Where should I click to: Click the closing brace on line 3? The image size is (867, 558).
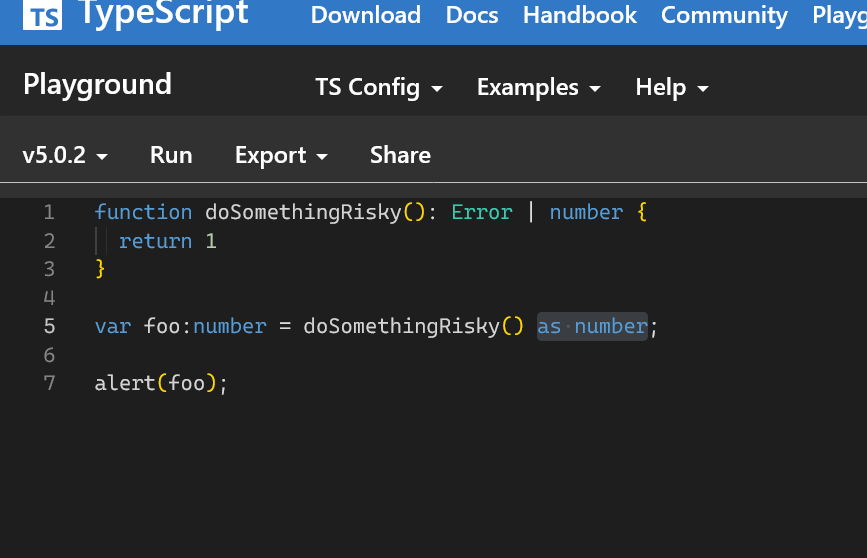point(100,269)
